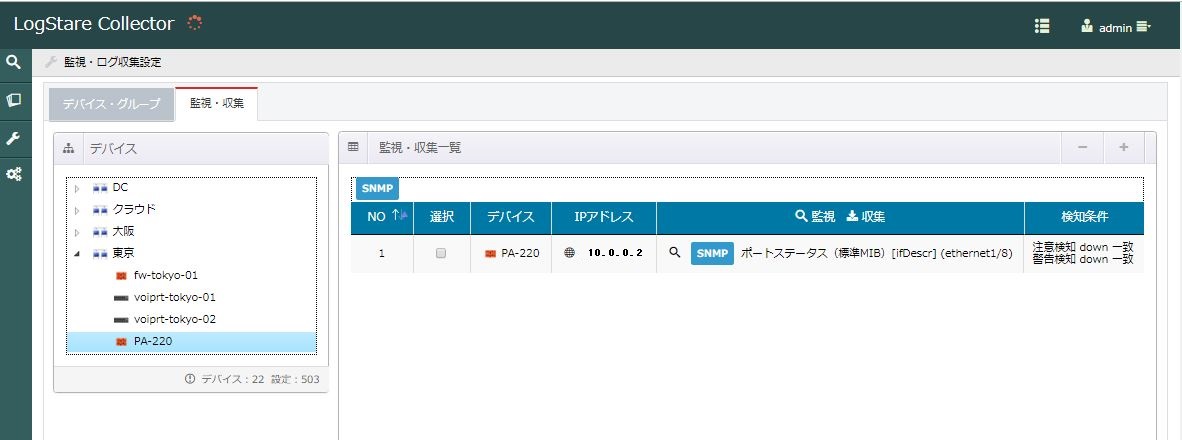Image resolution: width=1182 pixels, height=440 pixels.
Task: Select PA-220 device in tree
Action: 153,341
